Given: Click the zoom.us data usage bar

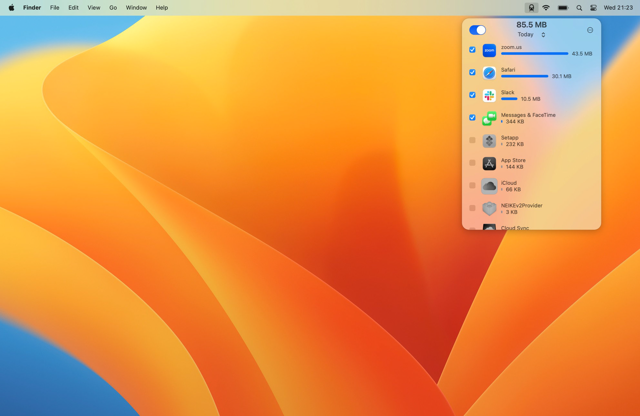Looking at the screenshot, I should coord(534,53).
